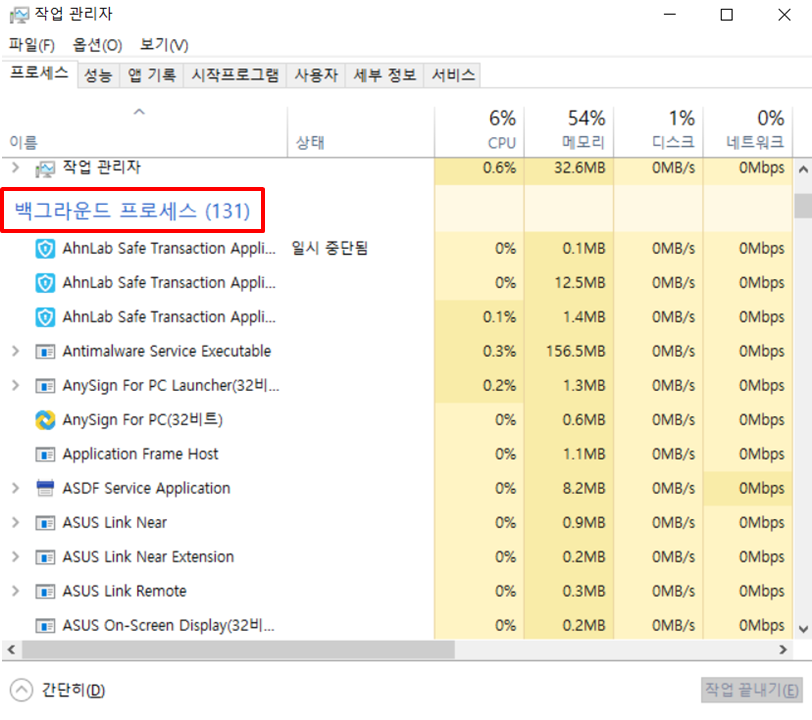The height and width of the screenshot is (720, 812).
Task: Click the shield icon of the suspended AhnLab process
Action: 45,249
